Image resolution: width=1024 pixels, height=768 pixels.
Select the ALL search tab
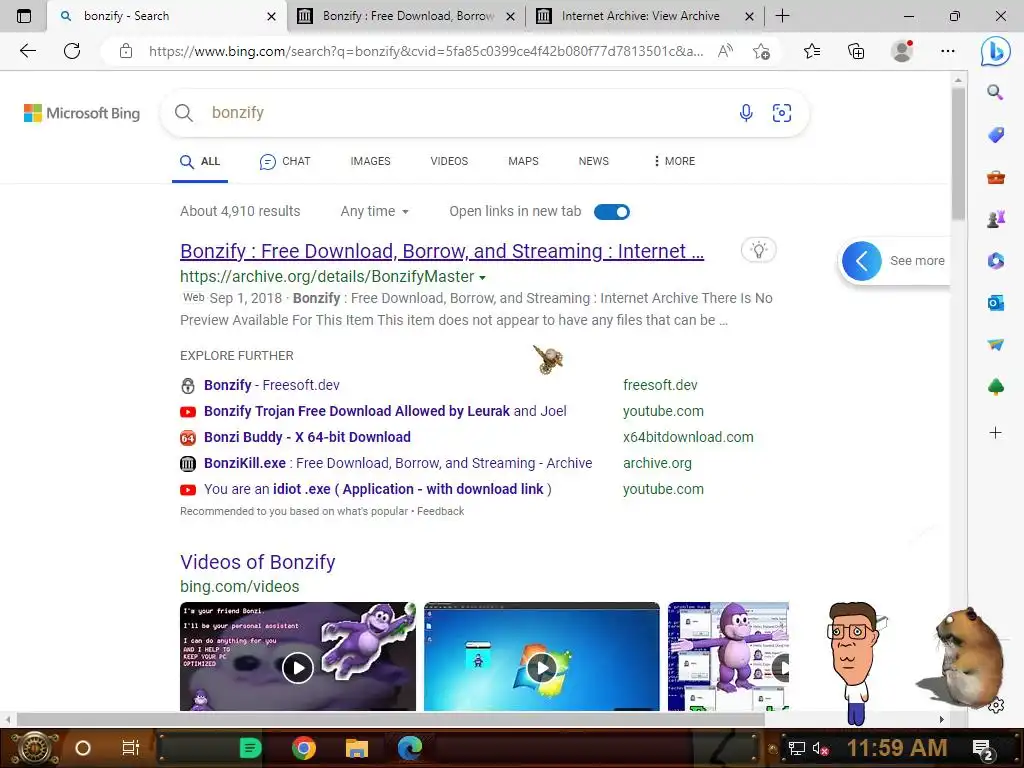pyautogui.click(x=200, y=161)
